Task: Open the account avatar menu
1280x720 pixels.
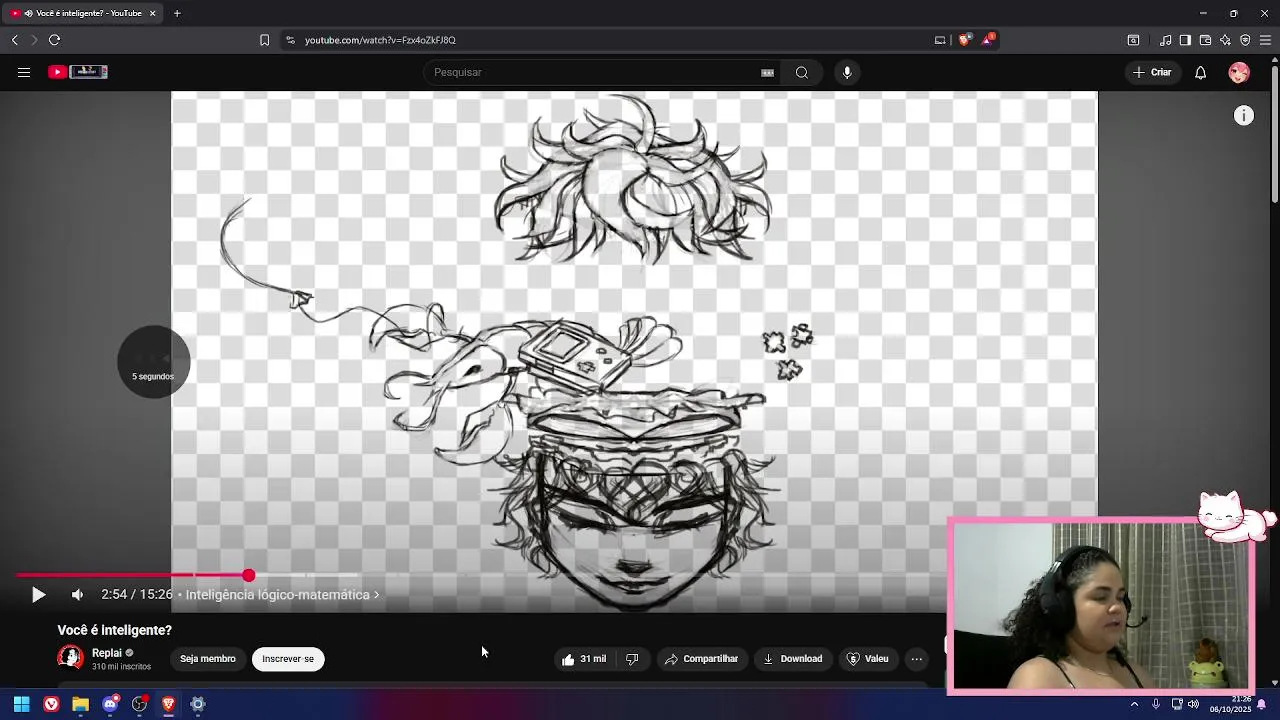Action: (1239, 72)
